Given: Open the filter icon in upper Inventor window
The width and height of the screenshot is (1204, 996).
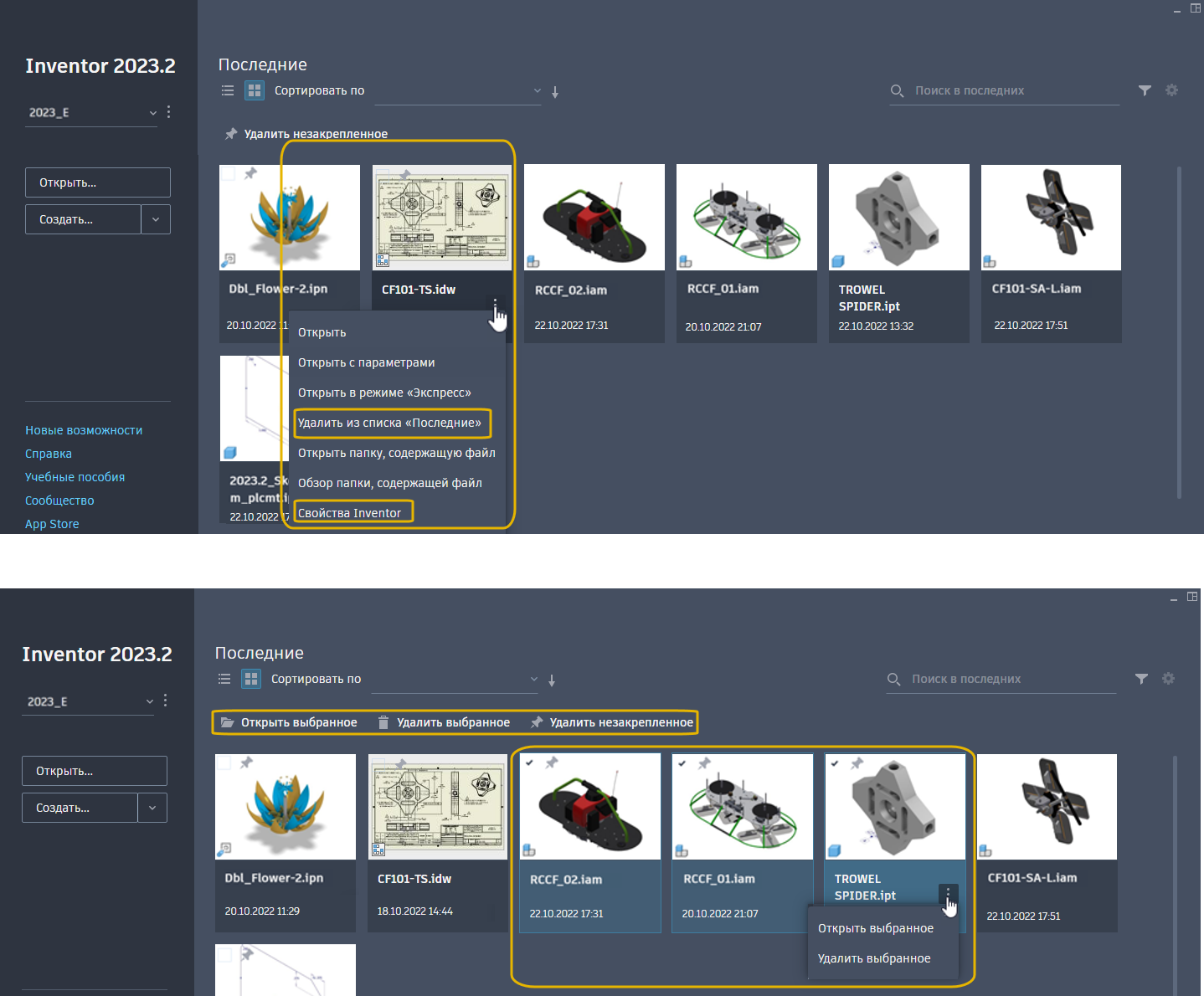Looking at the screenshot, I should (1145, 90).
